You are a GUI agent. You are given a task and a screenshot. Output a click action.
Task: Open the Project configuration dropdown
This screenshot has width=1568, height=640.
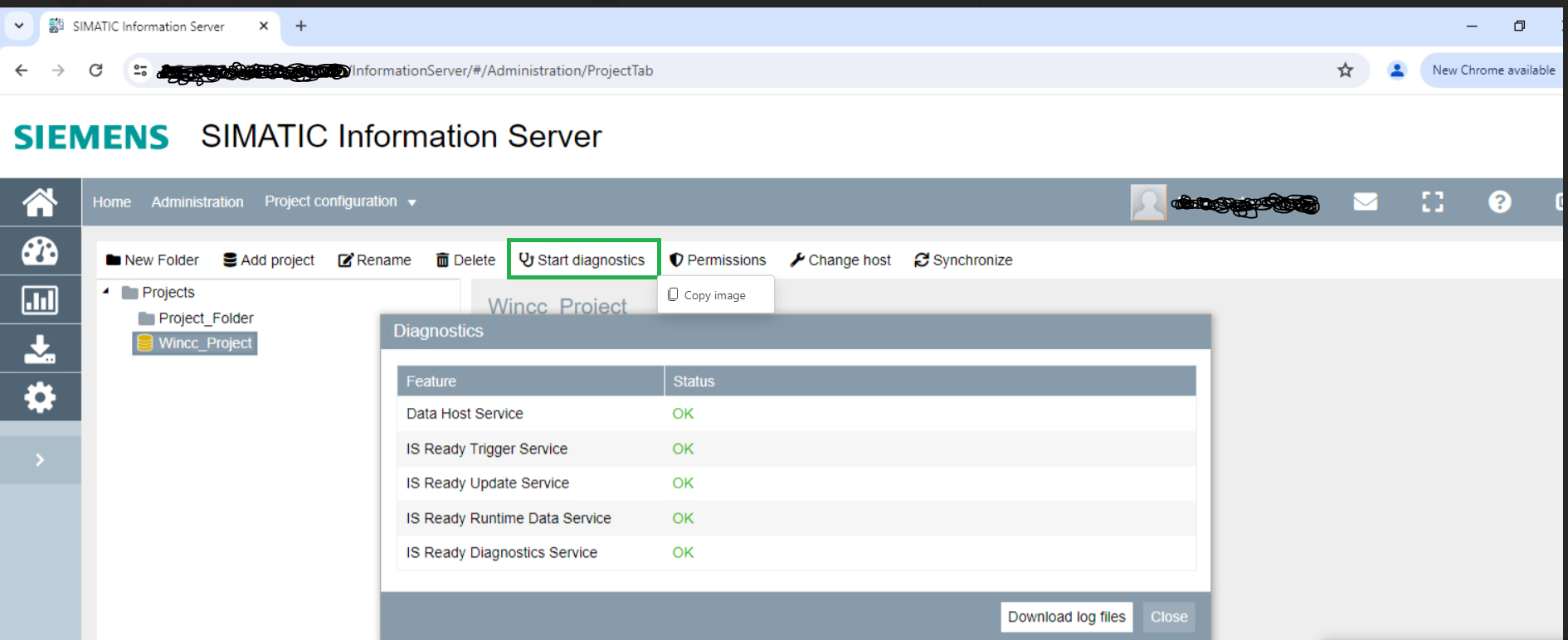[340, 201]
